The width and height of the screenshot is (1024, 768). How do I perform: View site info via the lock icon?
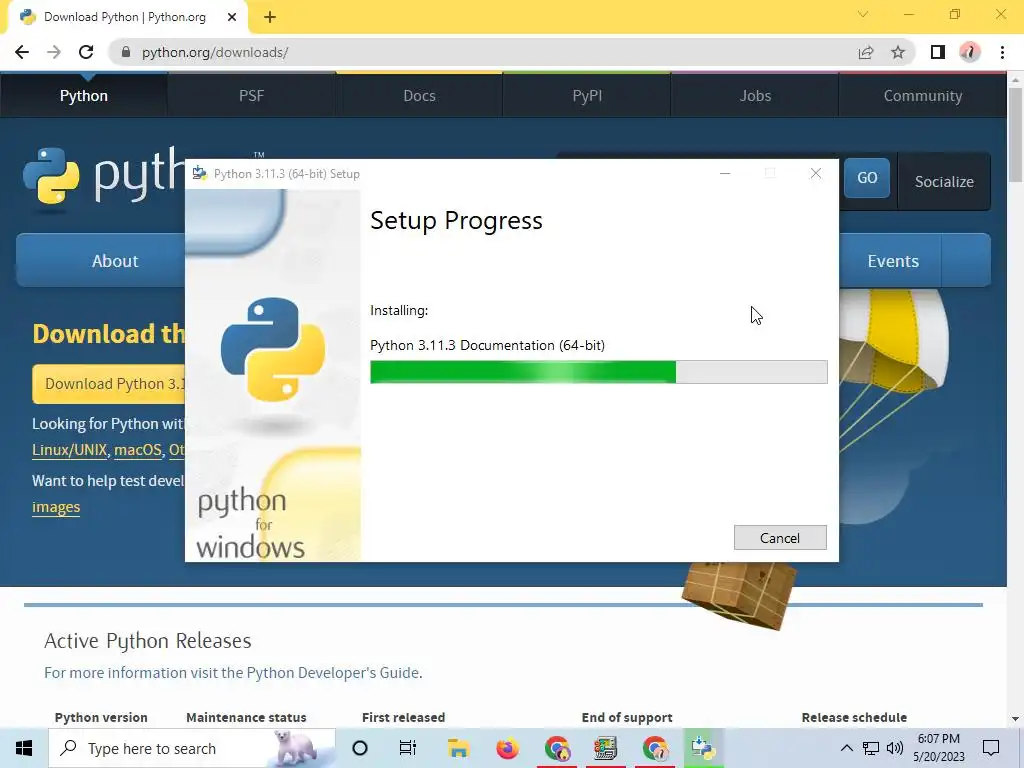click(126, 52)
